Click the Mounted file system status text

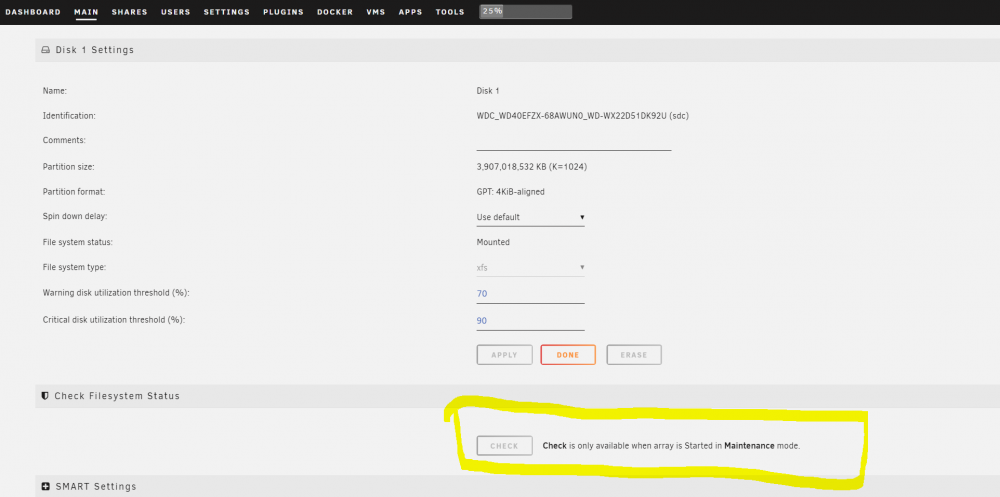point(493,242)
